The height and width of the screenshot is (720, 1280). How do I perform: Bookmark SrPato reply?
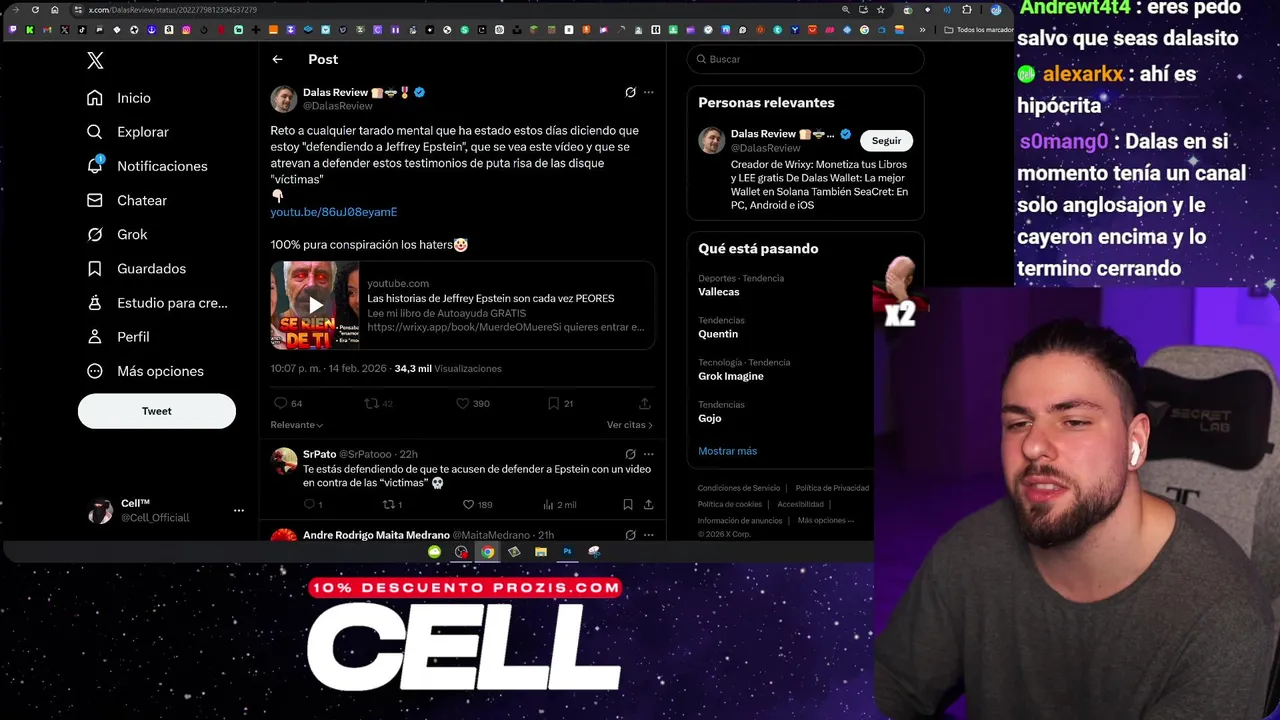click(x=627, y=505)
